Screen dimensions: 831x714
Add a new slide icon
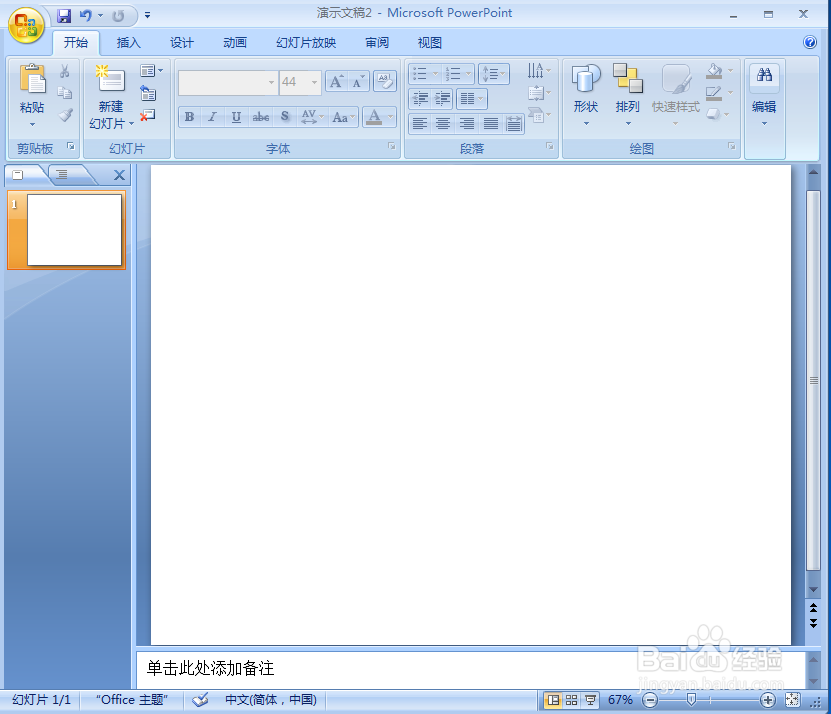[110, 78]
